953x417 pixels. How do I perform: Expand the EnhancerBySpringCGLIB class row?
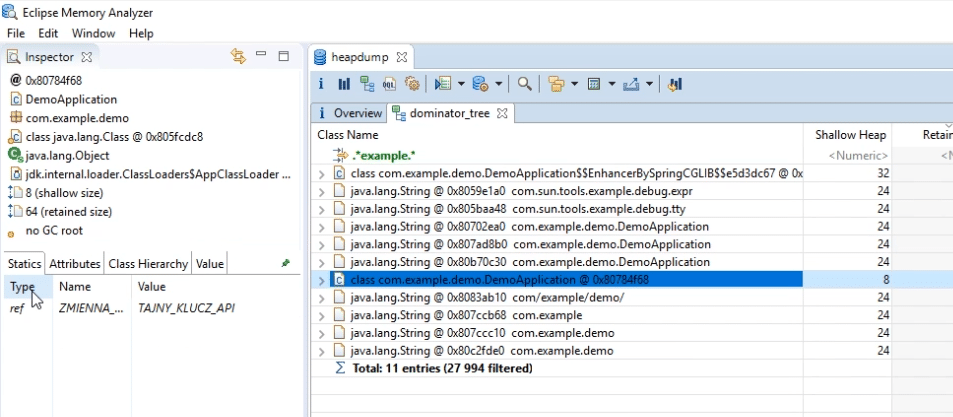point(322,174)
